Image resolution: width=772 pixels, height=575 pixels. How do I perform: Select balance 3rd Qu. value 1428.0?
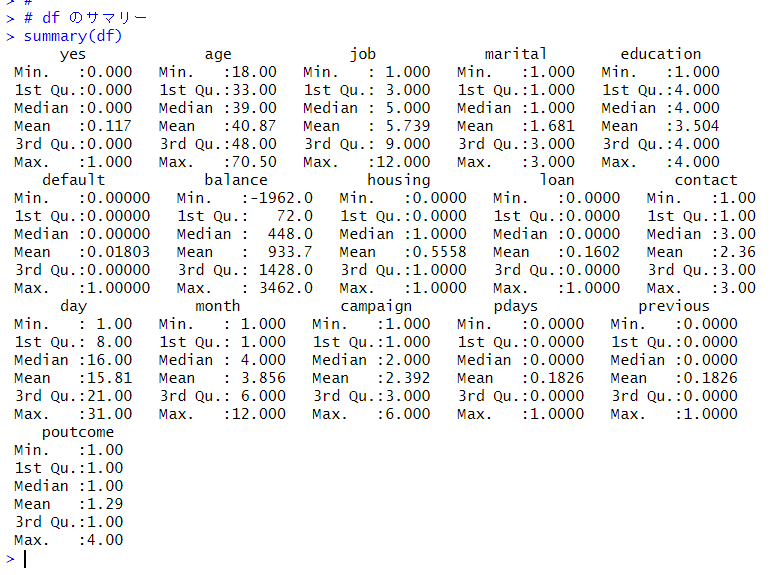pos(286,270)
